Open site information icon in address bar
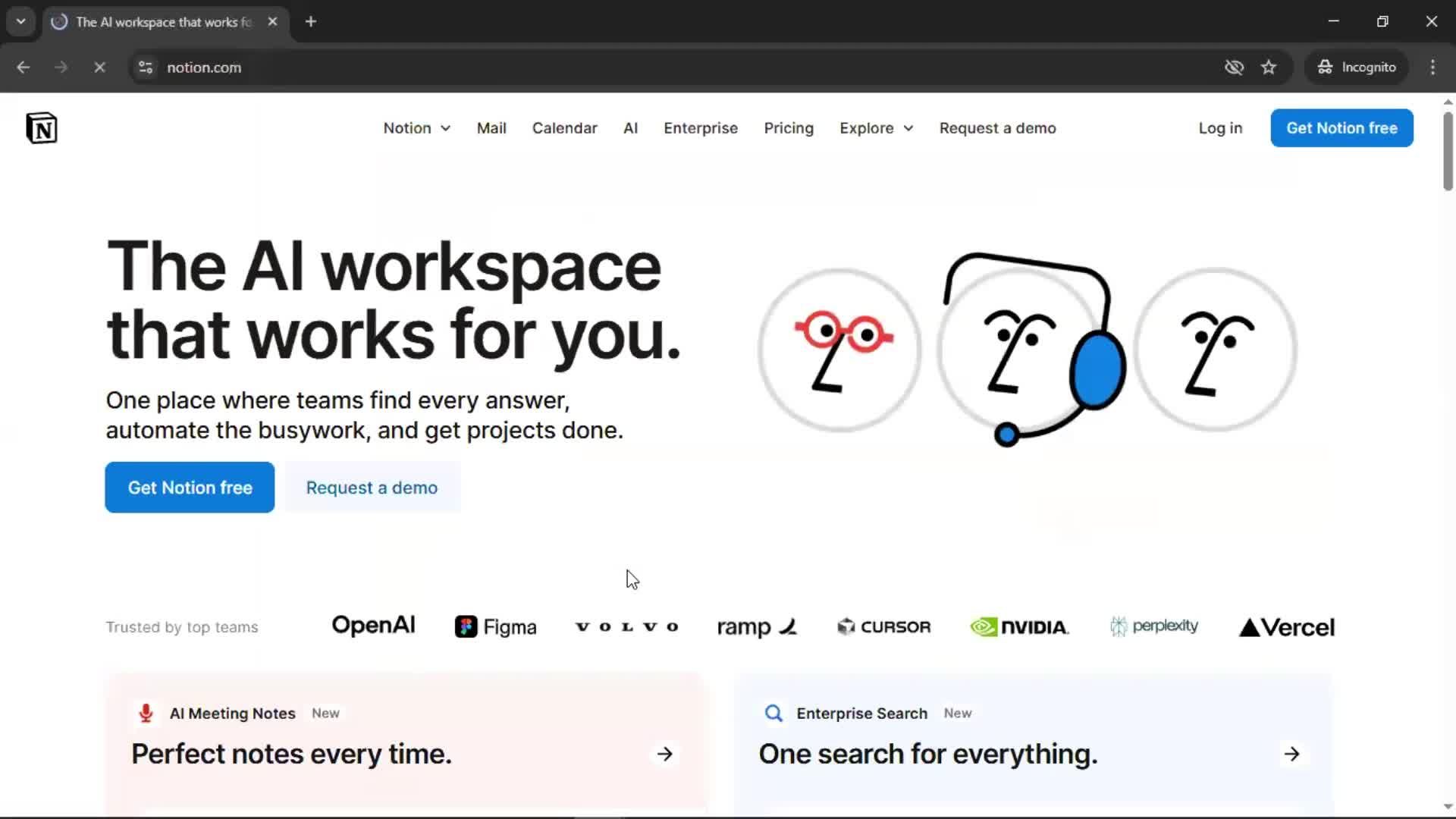The height and width of the screenshot is (819, 1456). [x=146, y=67]
